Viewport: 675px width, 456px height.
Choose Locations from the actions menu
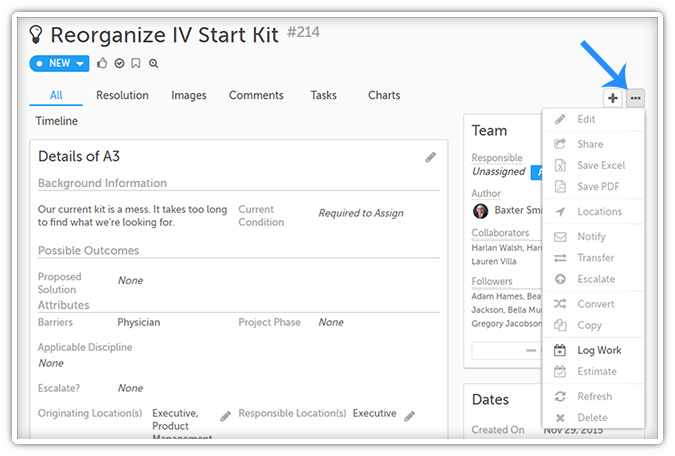(593, 211)
